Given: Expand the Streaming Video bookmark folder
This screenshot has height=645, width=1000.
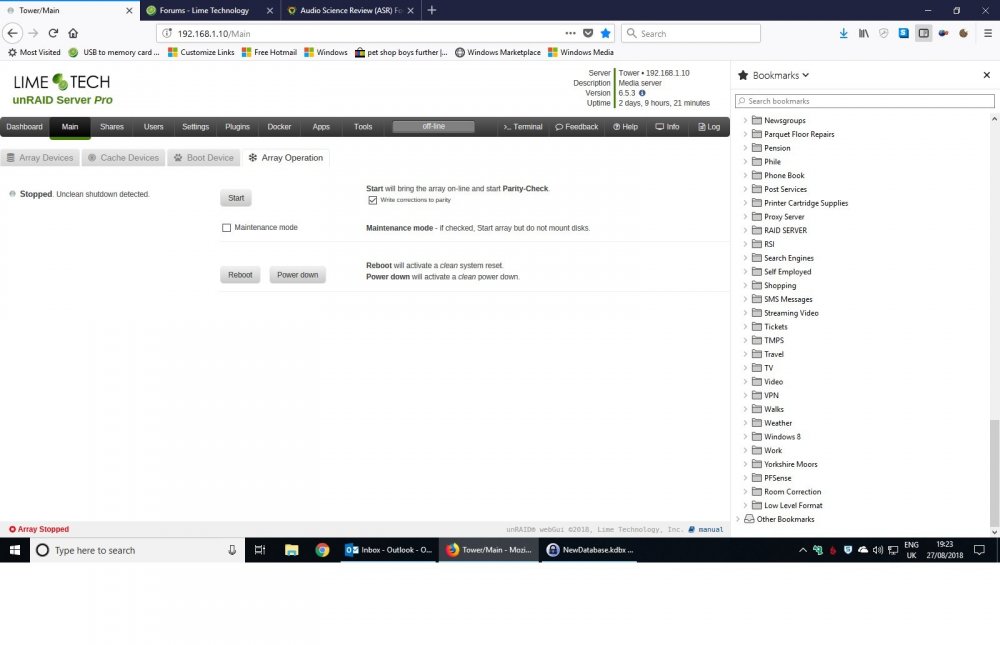Looking at the screenshot, I should (x=745, y=313).
